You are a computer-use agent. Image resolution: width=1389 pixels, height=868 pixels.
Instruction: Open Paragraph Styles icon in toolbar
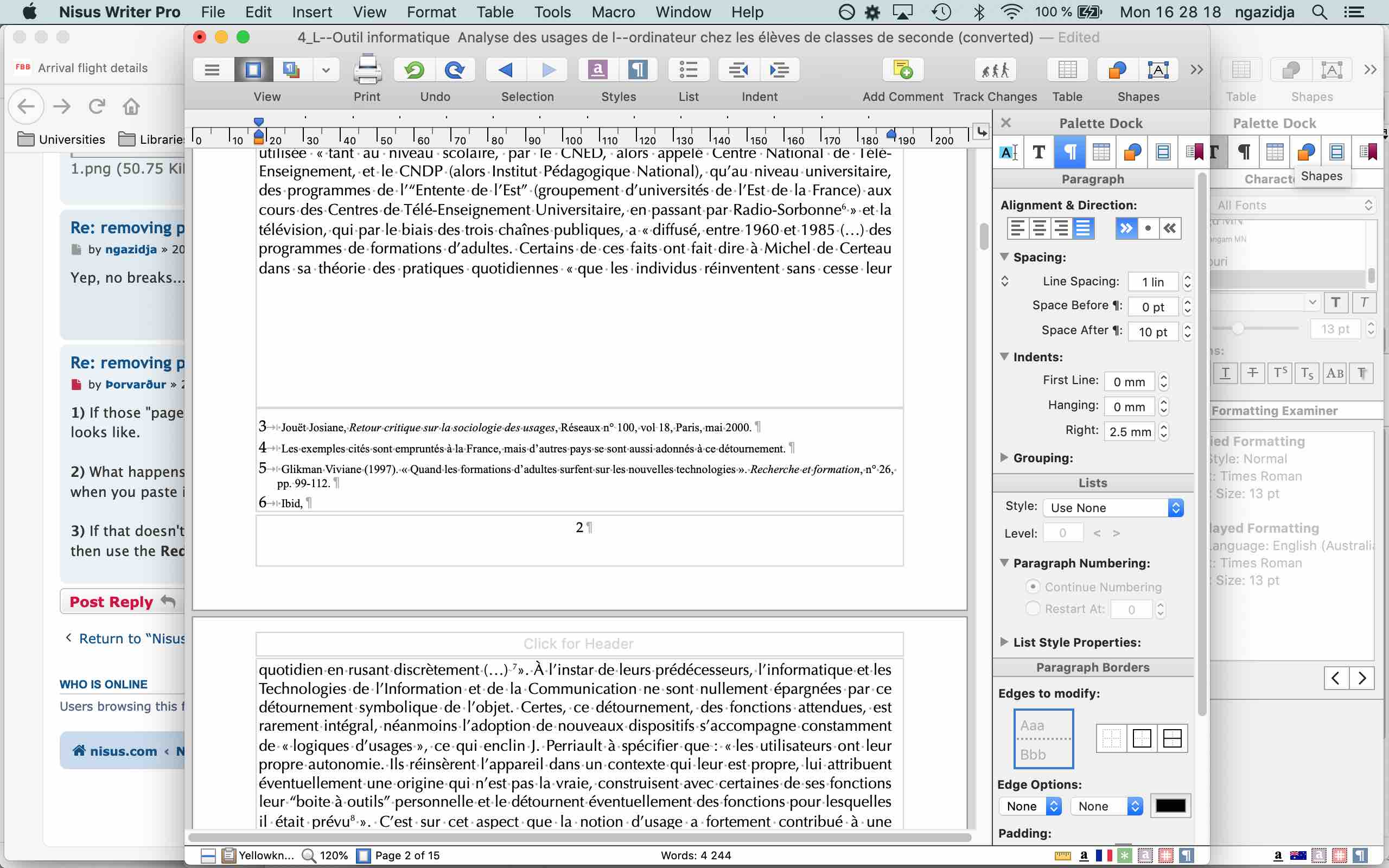tap(638, 70)
